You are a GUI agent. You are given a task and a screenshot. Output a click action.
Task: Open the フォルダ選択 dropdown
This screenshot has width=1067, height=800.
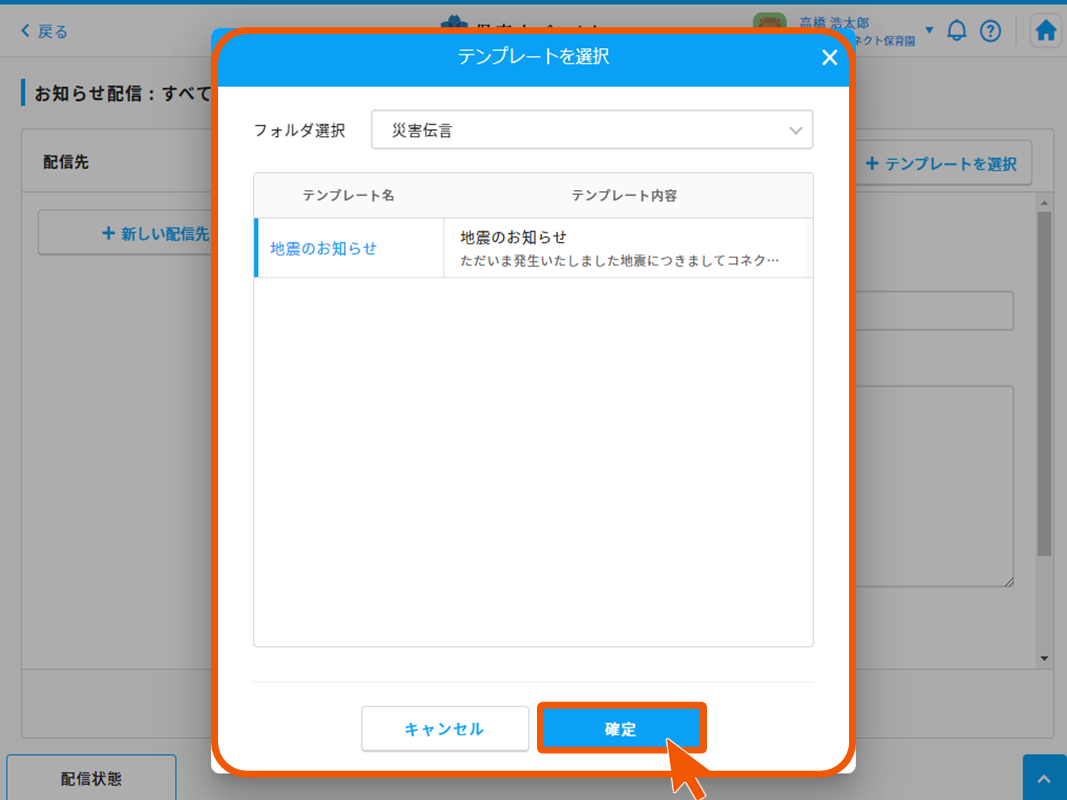(591, 130)
